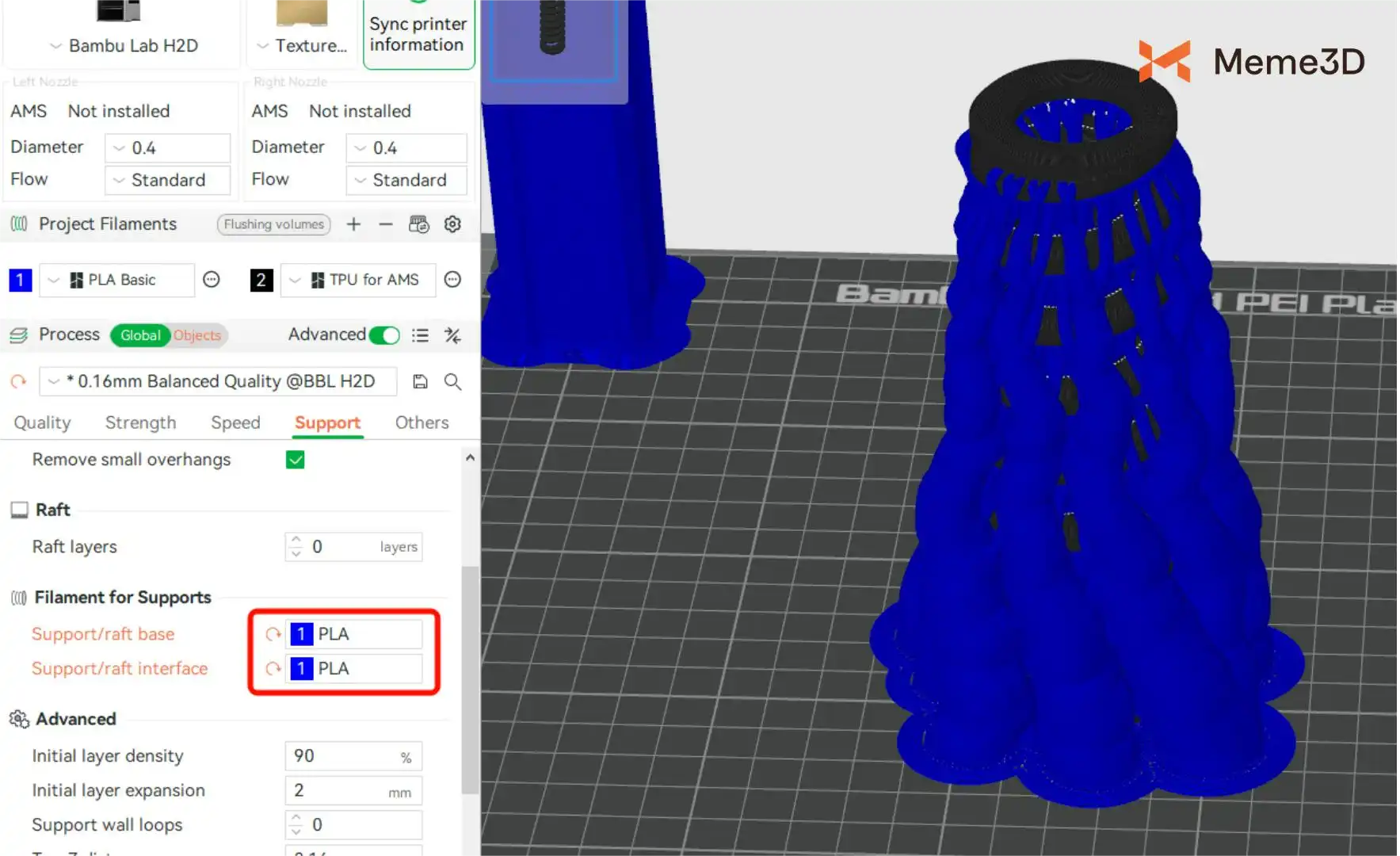
Task: Uncheck Remove small overhangs checkbox
Action: tap(295, 460)
